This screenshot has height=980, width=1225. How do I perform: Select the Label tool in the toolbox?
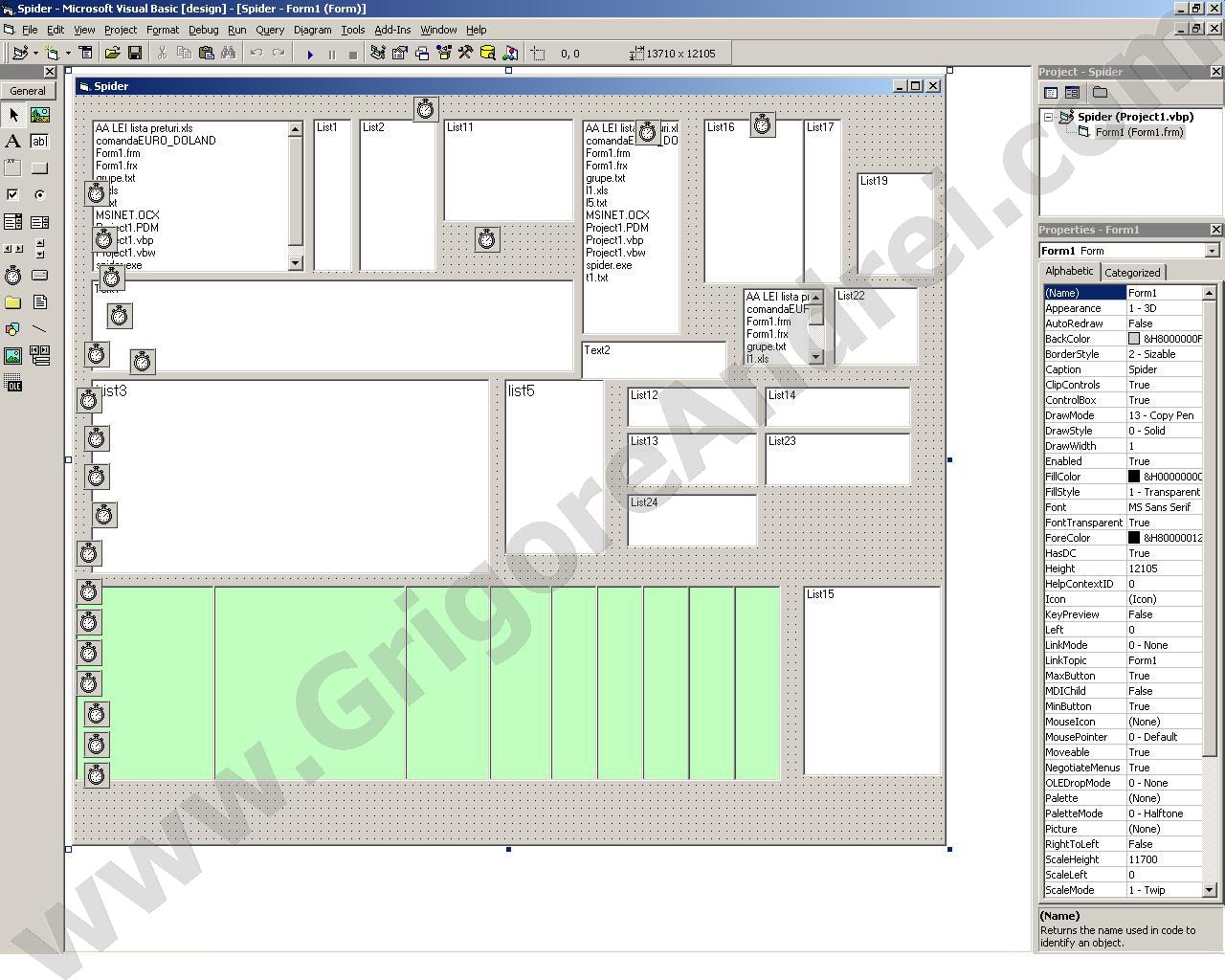13,142
